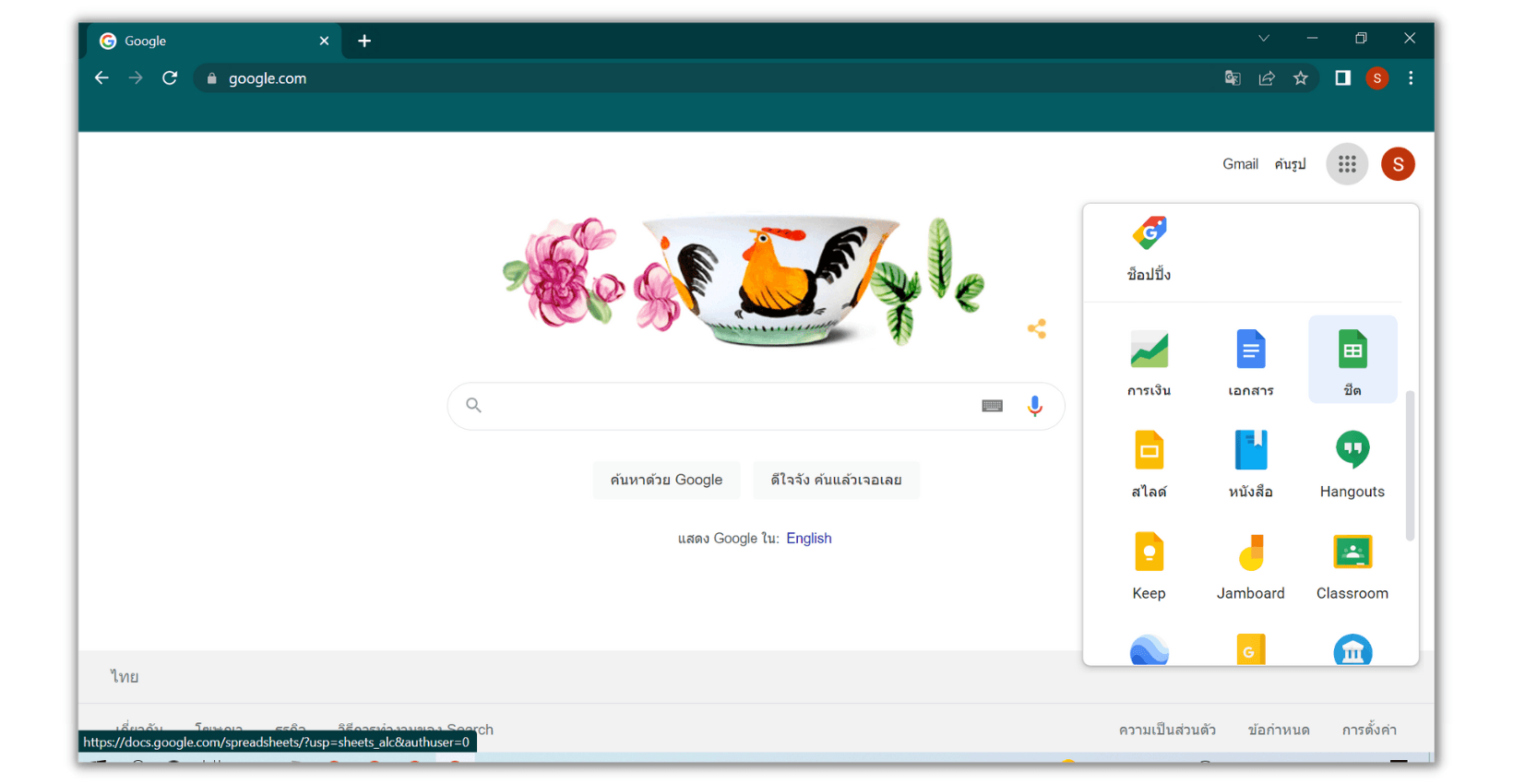This screenshot has width=1513, height=784.
Task: Click the ดีใจจัง ค้นแล้วเจอเลย button
Action: (836, 480)
